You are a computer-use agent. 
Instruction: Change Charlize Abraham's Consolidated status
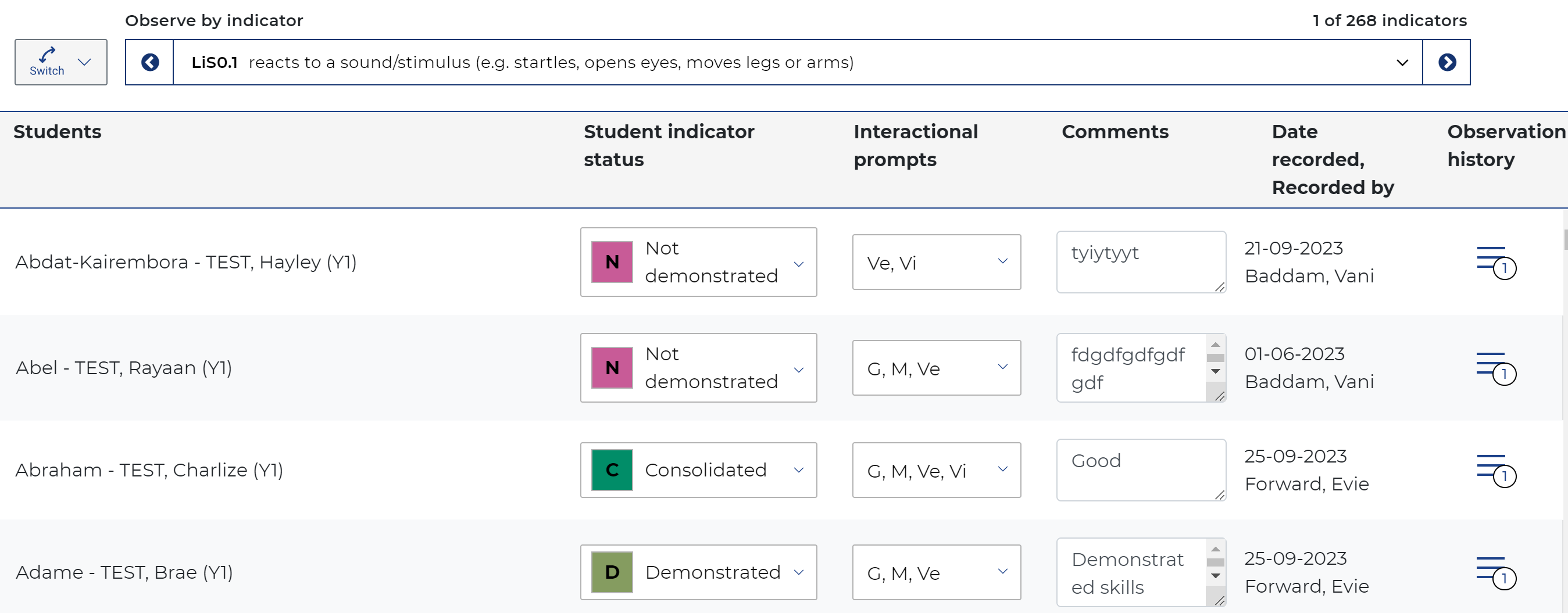[x=698, y=470]
